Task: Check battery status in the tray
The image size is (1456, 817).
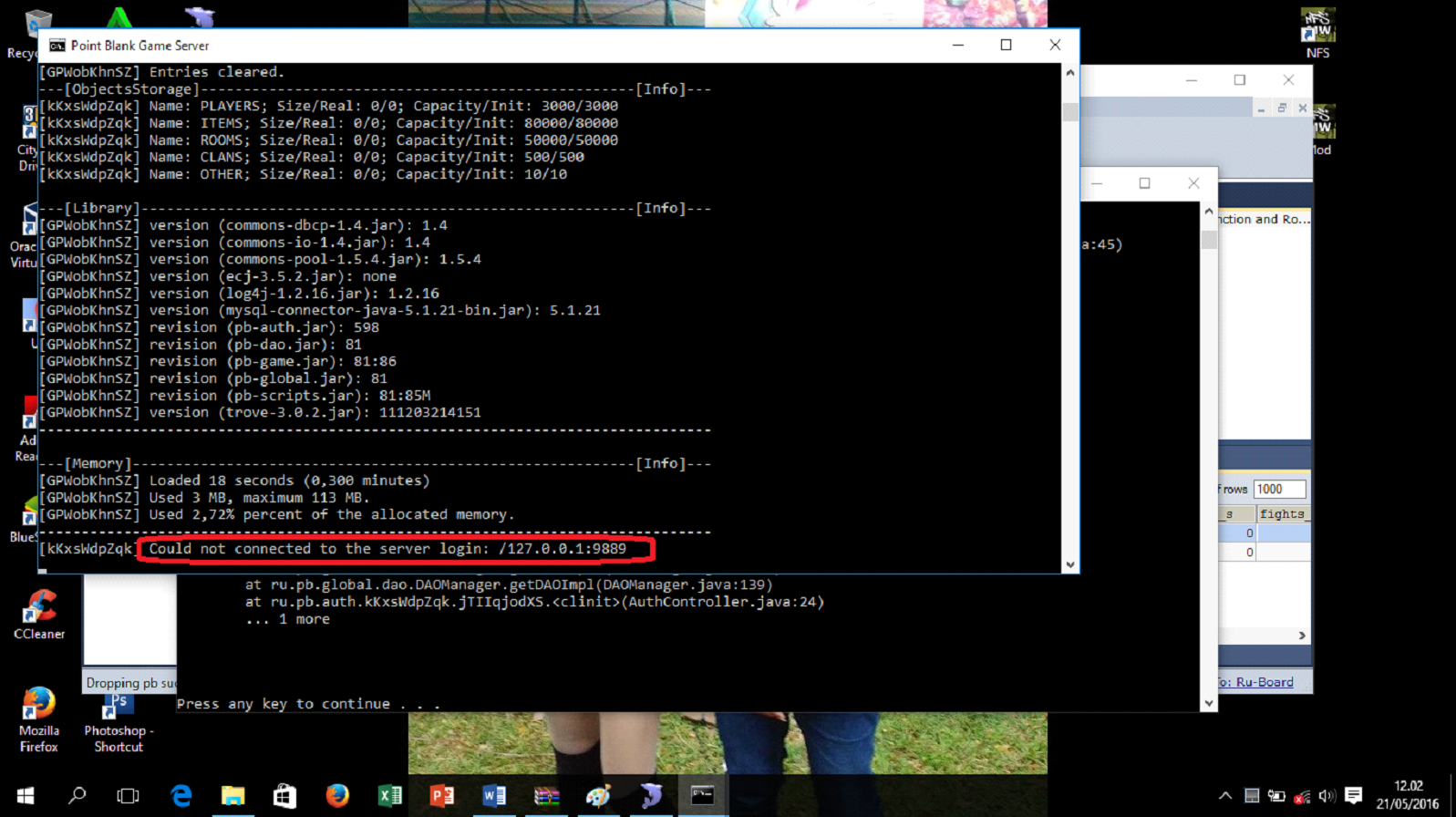Action: [x=1276, y=796]
